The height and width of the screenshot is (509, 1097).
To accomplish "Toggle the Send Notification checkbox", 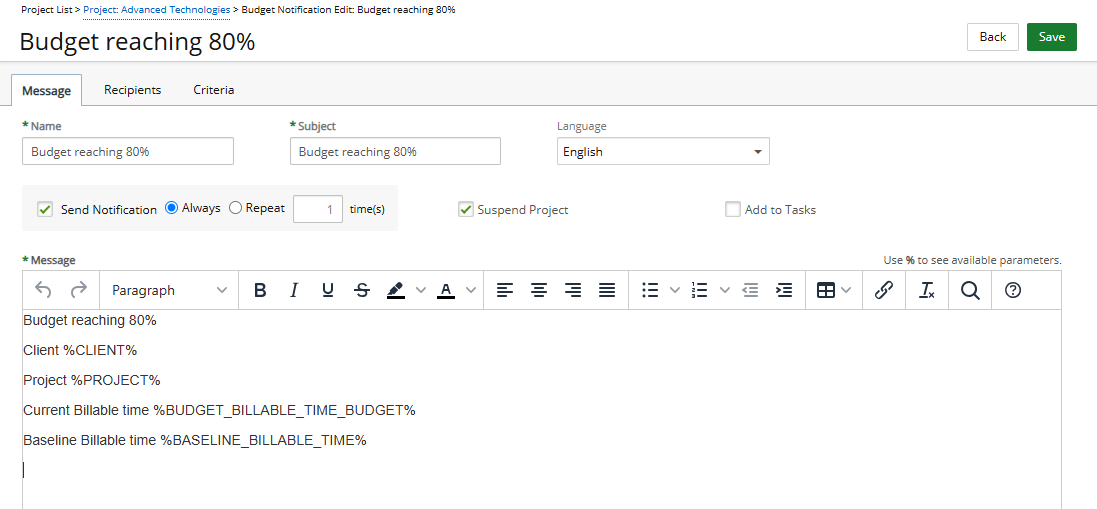I will (x=45, y=209).
